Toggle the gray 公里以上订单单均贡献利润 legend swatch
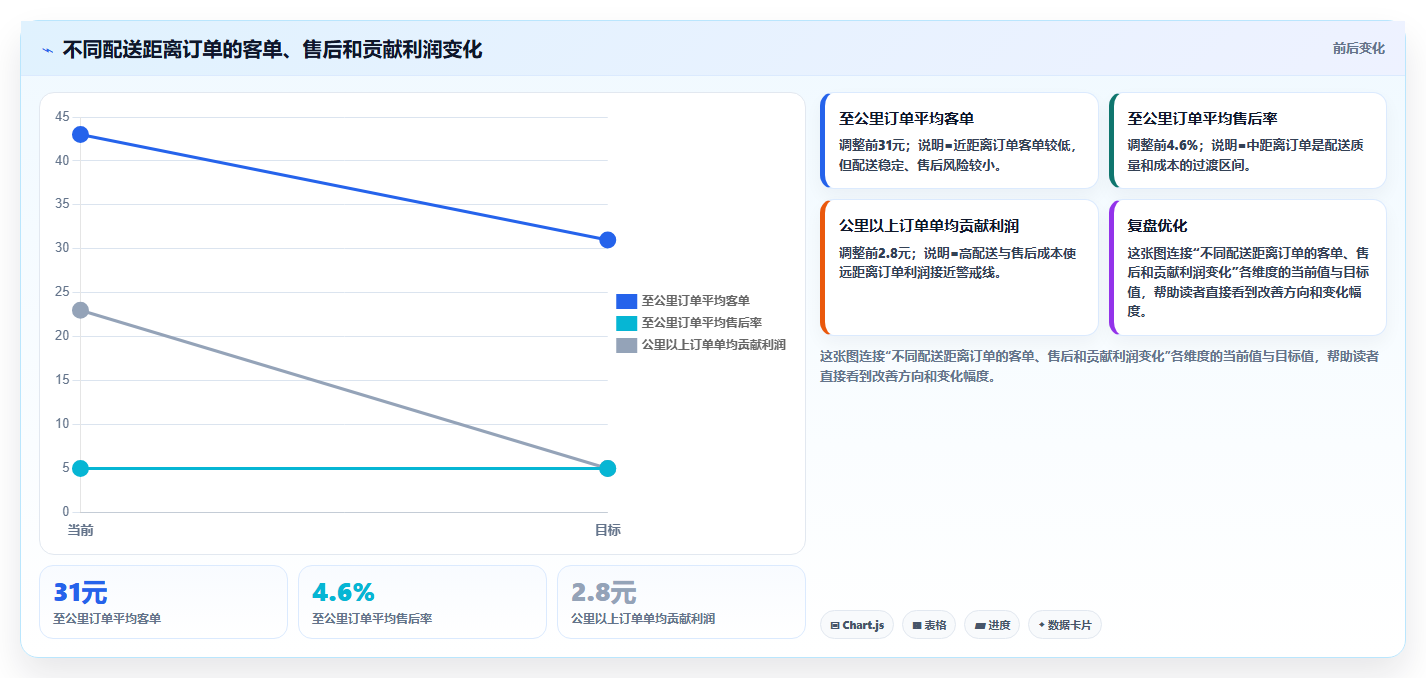 pyautogui.click(x=626, y=345)
